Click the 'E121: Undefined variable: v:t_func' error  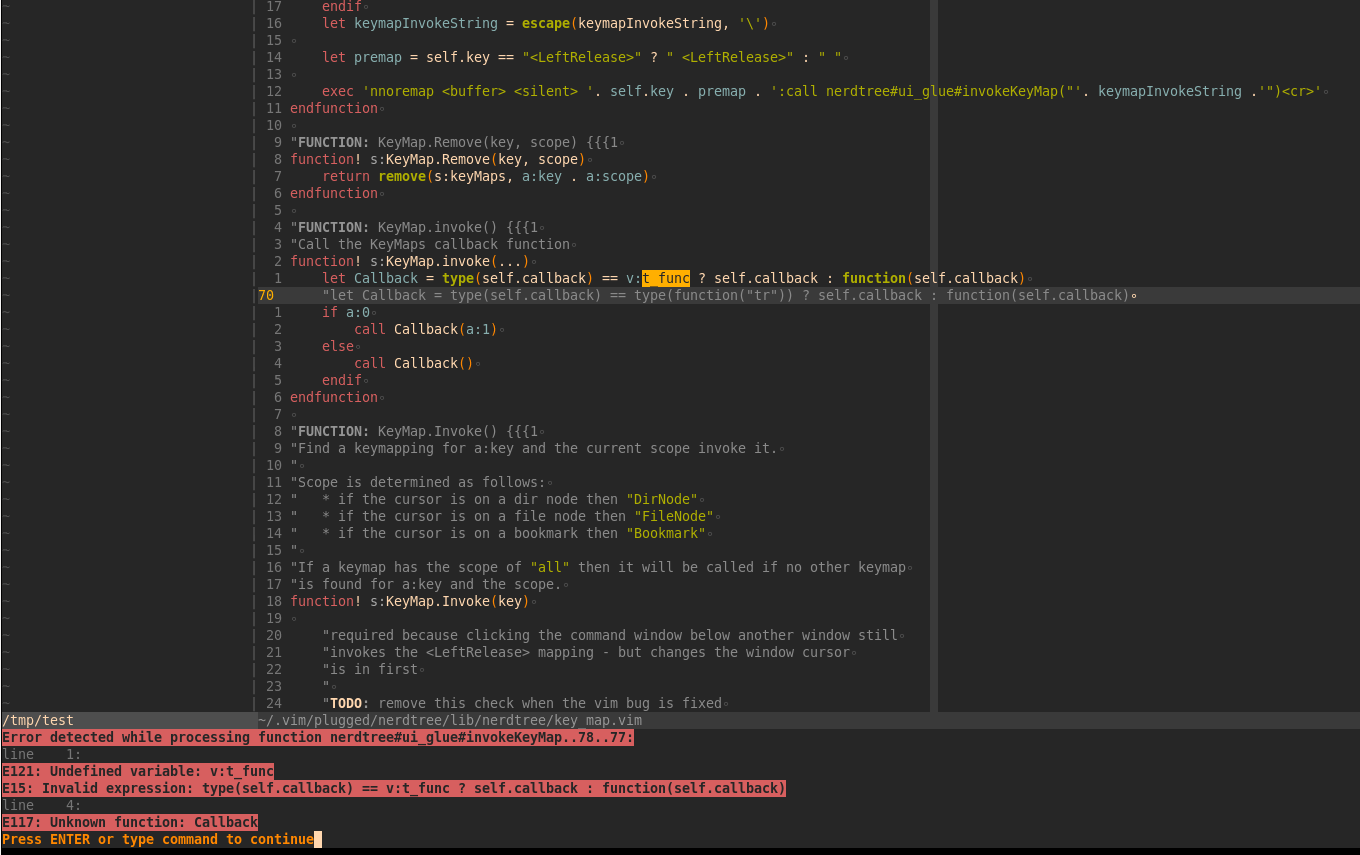point(138,771)
